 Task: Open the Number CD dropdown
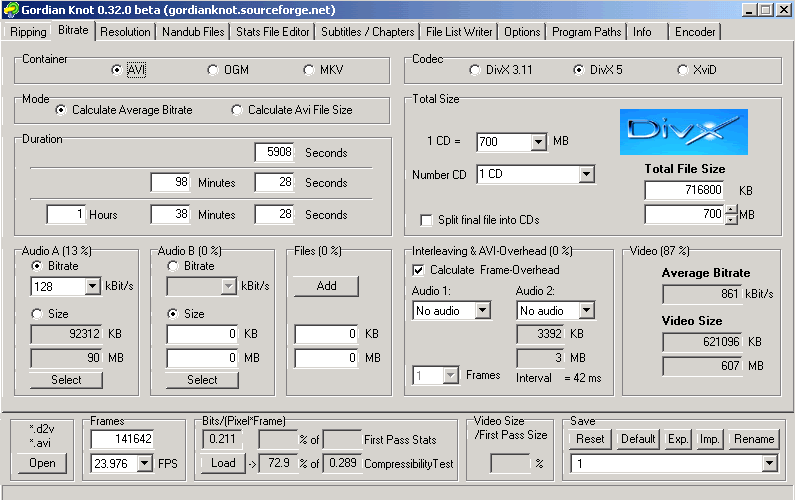[x=586, y=174]
